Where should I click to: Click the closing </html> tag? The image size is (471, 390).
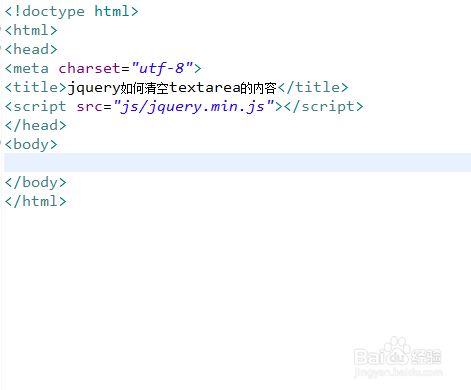pyautogui.click(x=36, y=202)
